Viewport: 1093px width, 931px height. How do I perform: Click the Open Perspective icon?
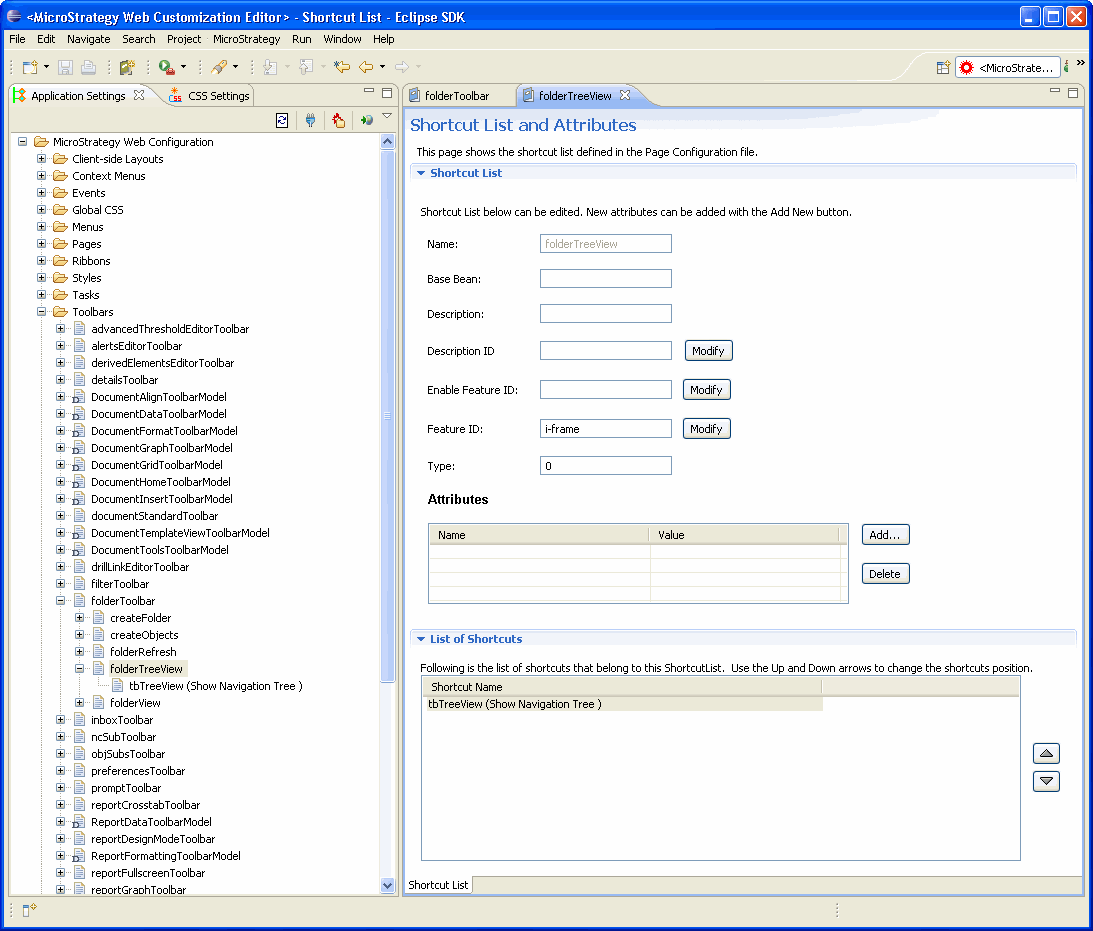[x=943, y=68]
